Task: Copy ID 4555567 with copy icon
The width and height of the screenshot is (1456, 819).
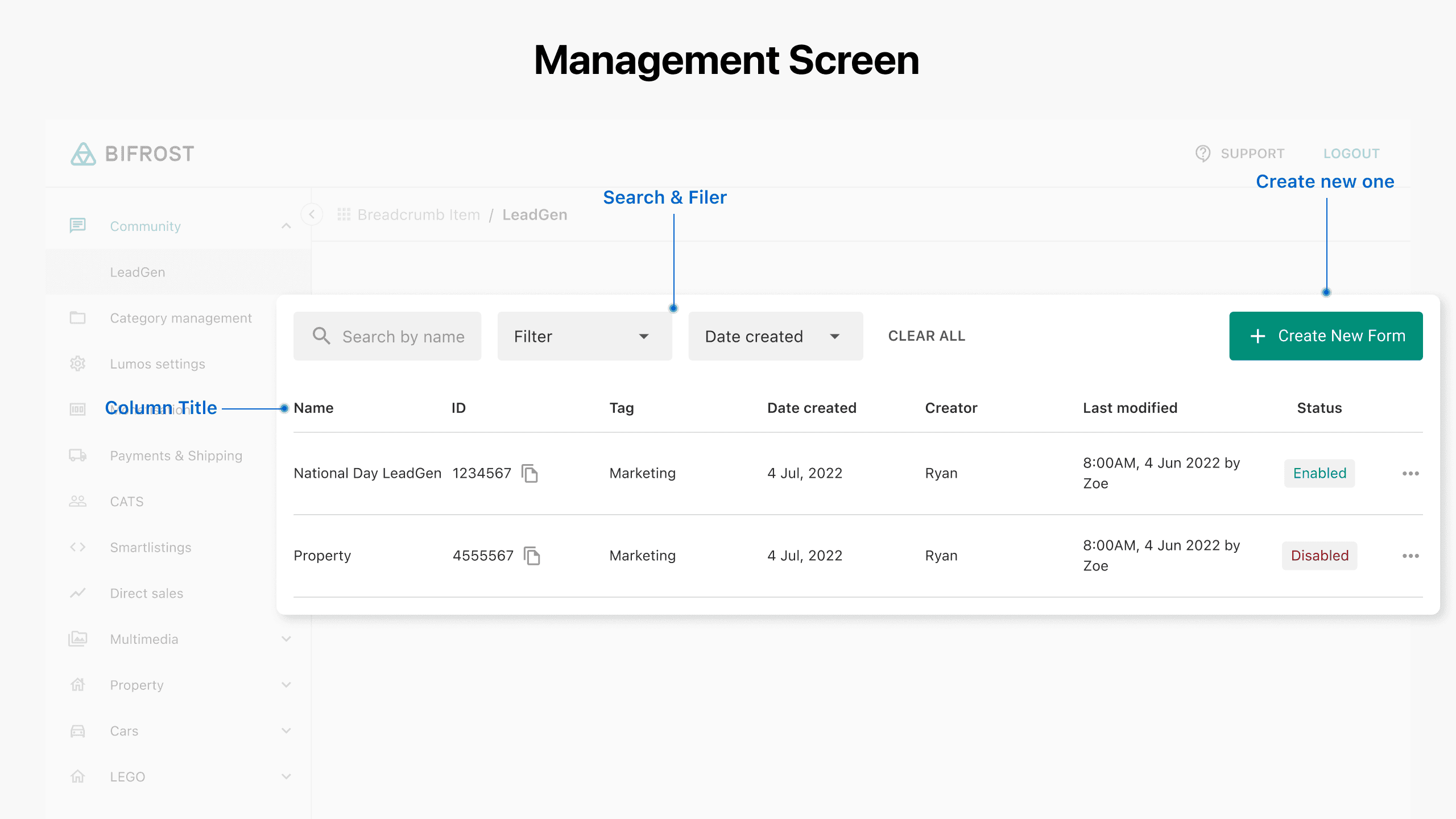Action: coord(532,556)
